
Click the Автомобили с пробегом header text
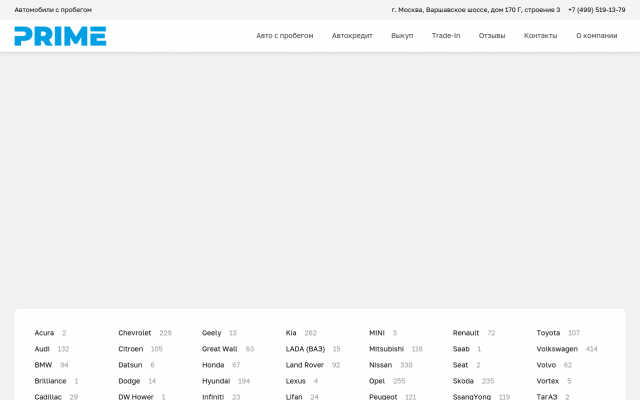(53, 9)
